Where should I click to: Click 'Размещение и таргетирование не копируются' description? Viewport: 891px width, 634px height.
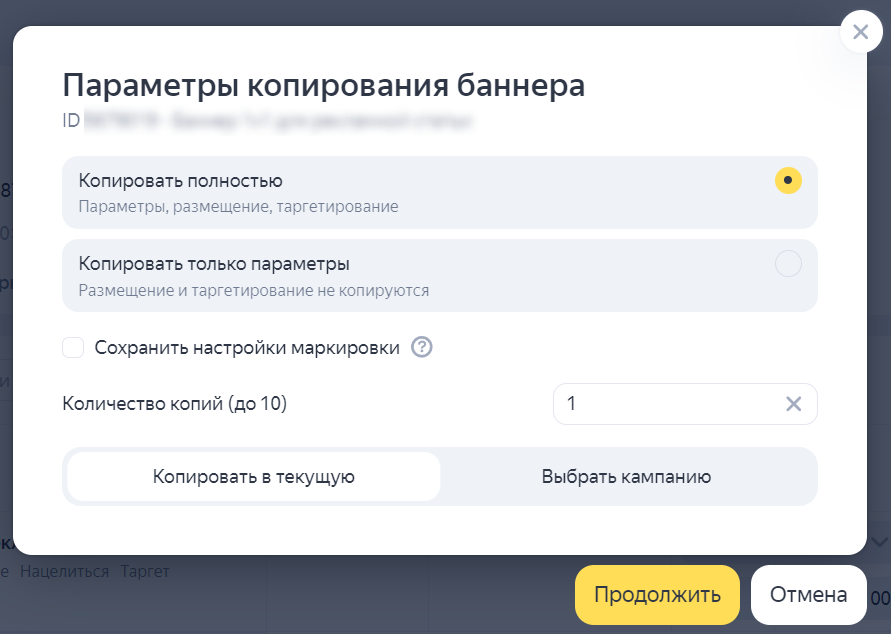(x=253, y=291)
